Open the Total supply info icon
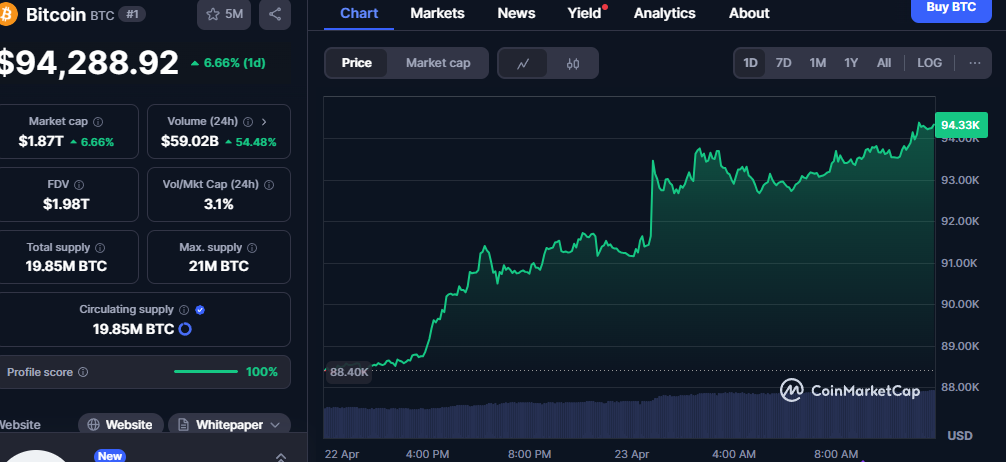 click(x=100, y=248)
